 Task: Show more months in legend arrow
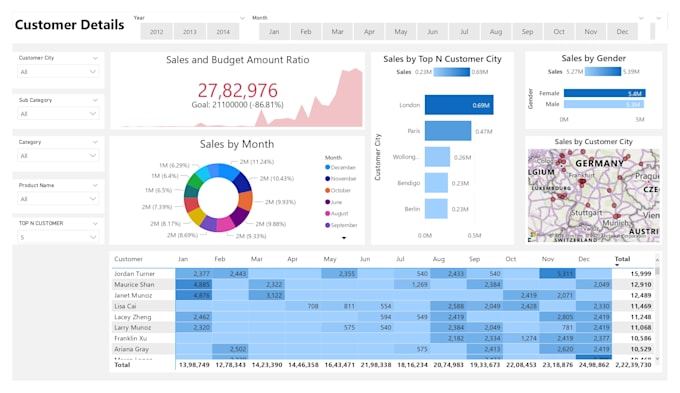click(x=344, y=238)
